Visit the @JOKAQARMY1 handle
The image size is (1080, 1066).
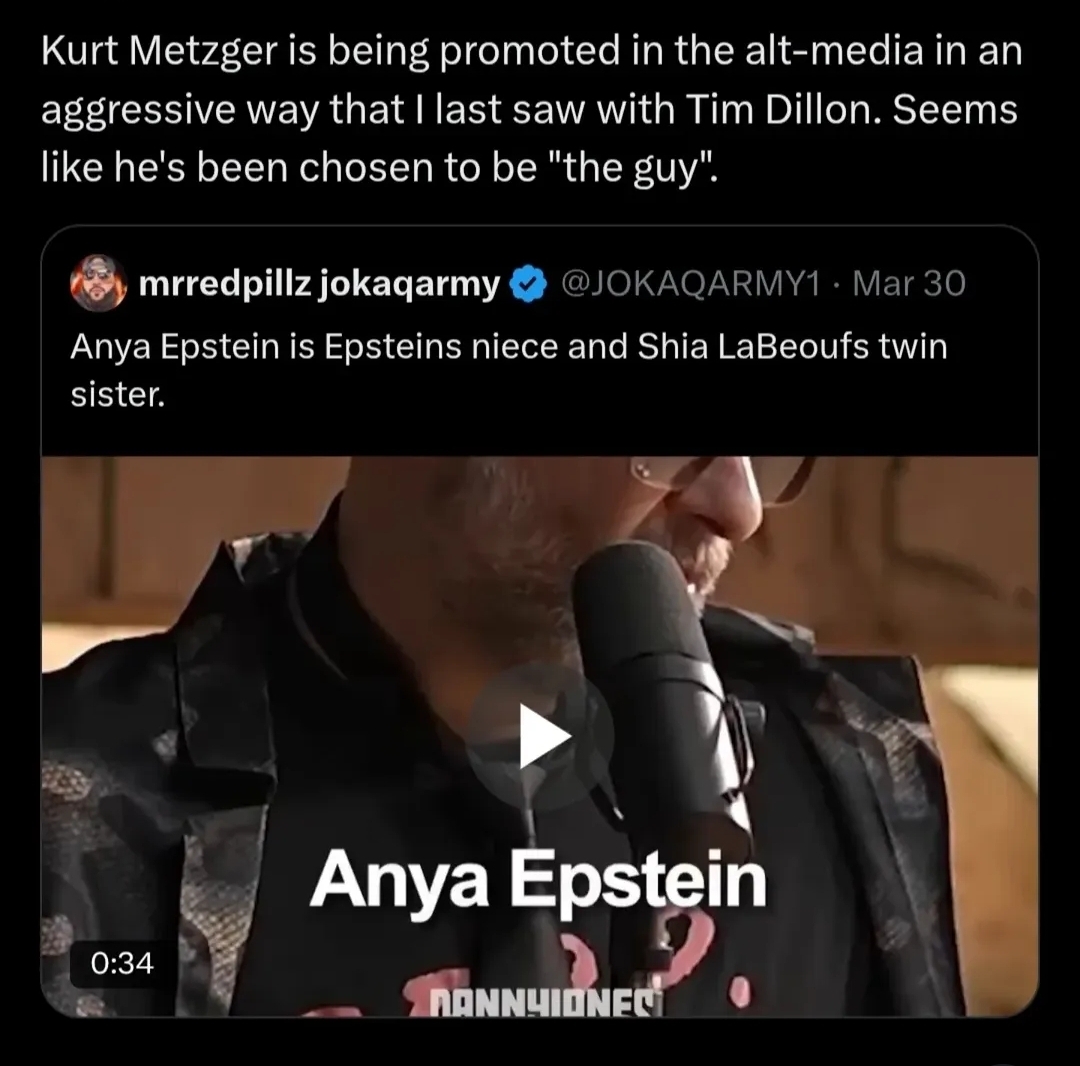pos(691,284)
